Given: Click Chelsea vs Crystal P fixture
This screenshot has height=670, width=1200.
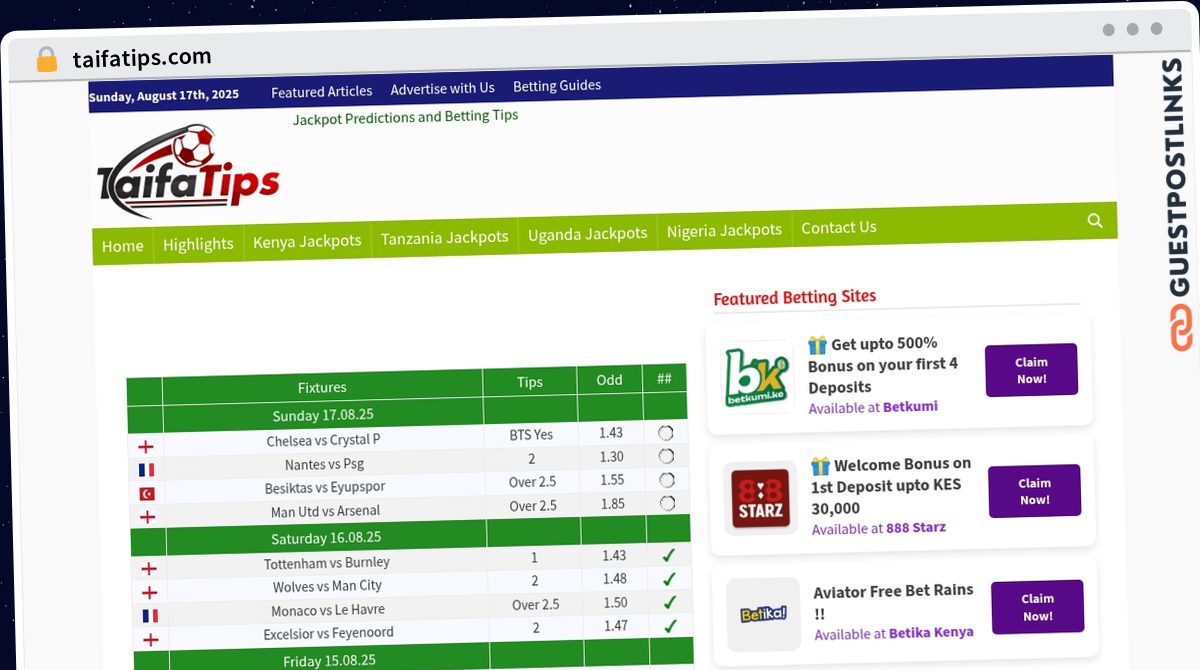Looking at the screenshot, I should pos(323,440).
